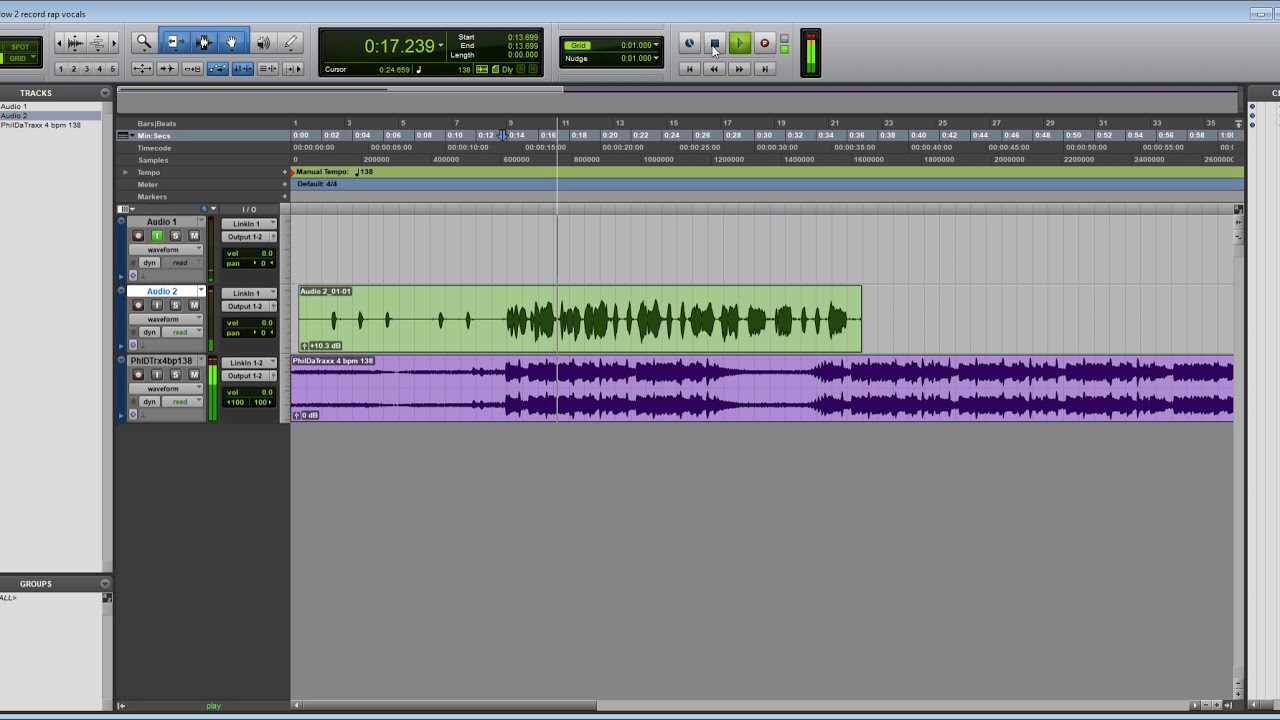Open the Groups list menu
Screen dimensions: 1280x720
click(105, 583)
